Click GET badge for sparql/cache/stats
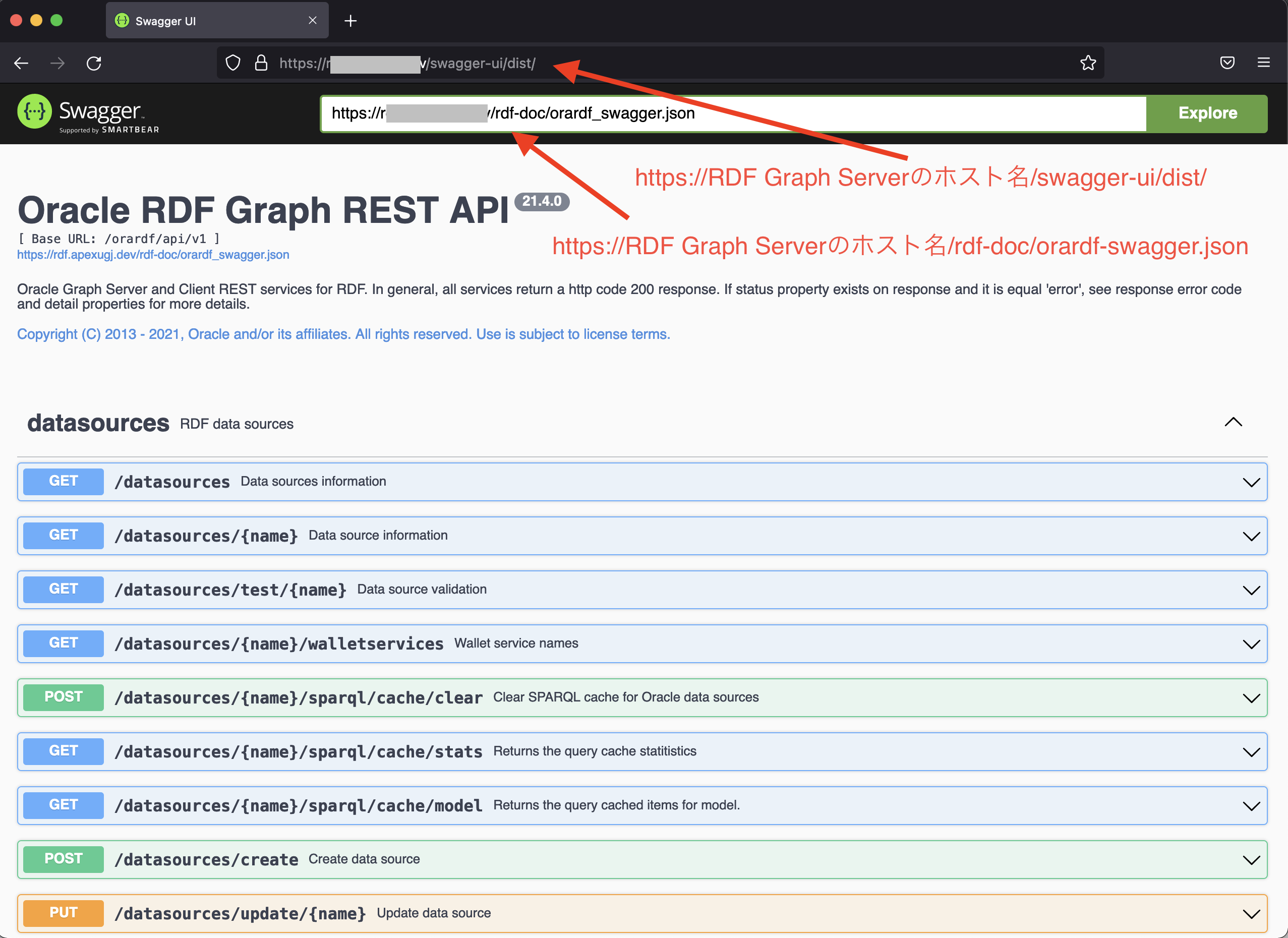Screen dimensions: 1288x938 click(x=64, y=751)
